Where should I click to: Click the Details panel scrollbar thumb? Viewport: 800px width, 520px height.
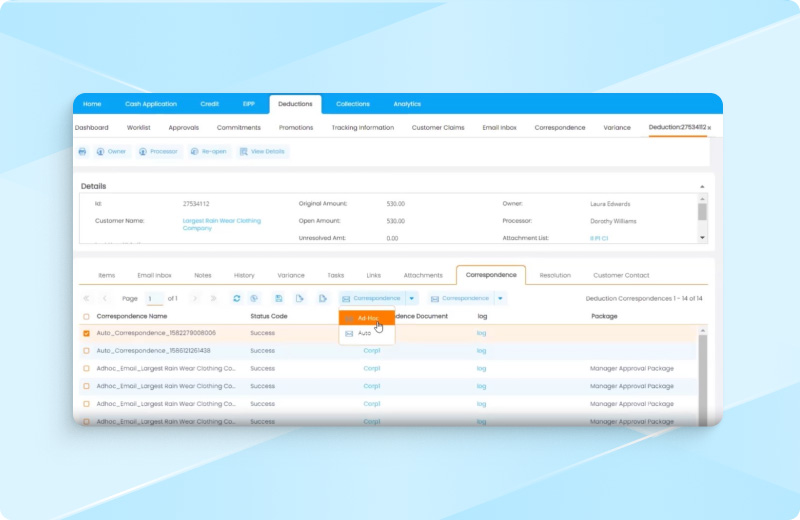point(703,212)
